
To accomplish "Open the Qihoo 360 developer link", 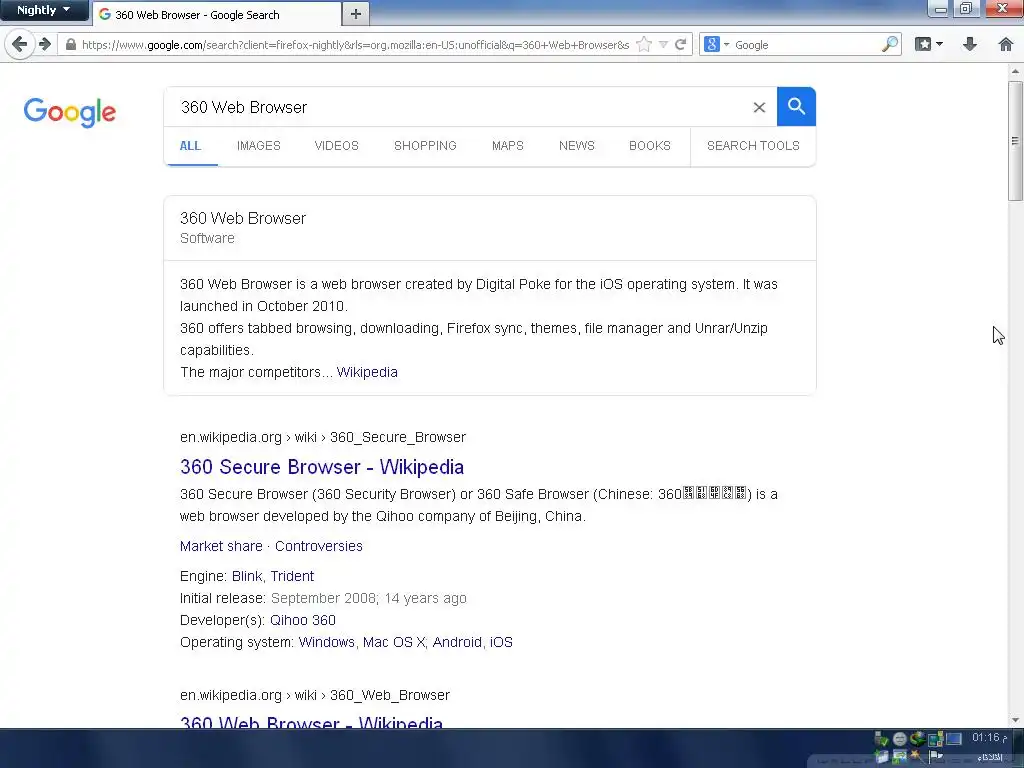I will [302, 620].
